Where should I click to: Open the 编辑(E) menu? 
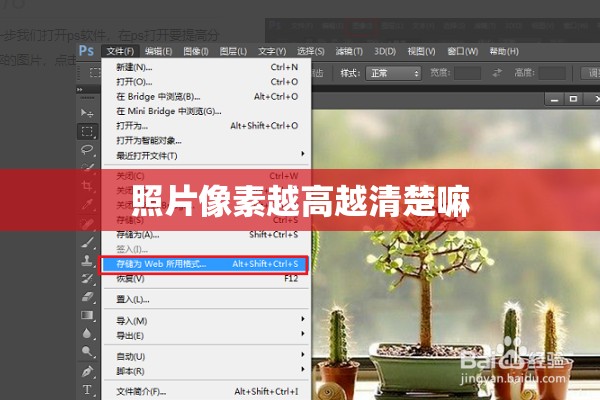point(158,51)
